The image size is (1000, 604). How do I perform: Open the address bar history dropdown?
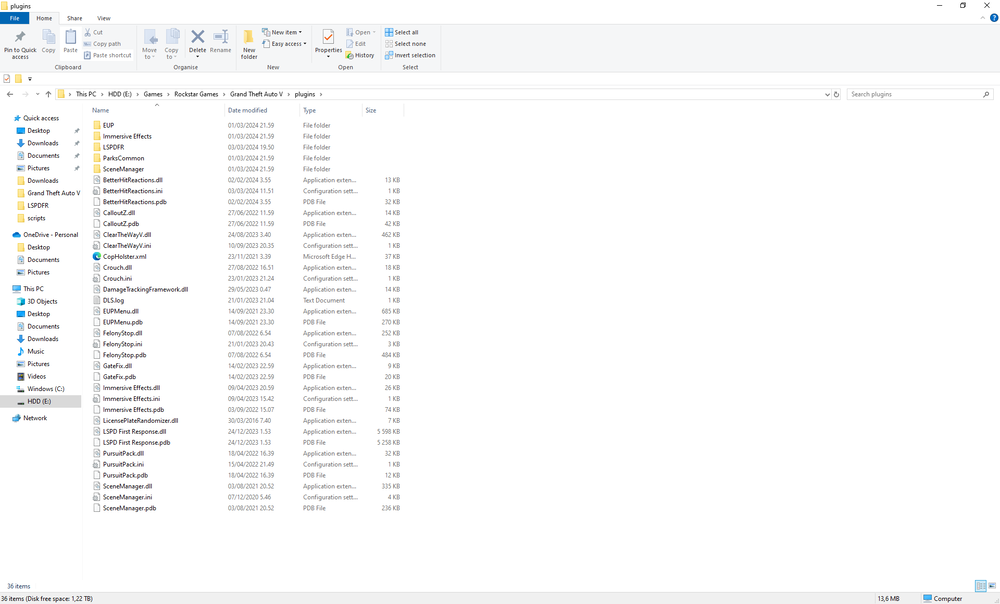tap(826, 94)
